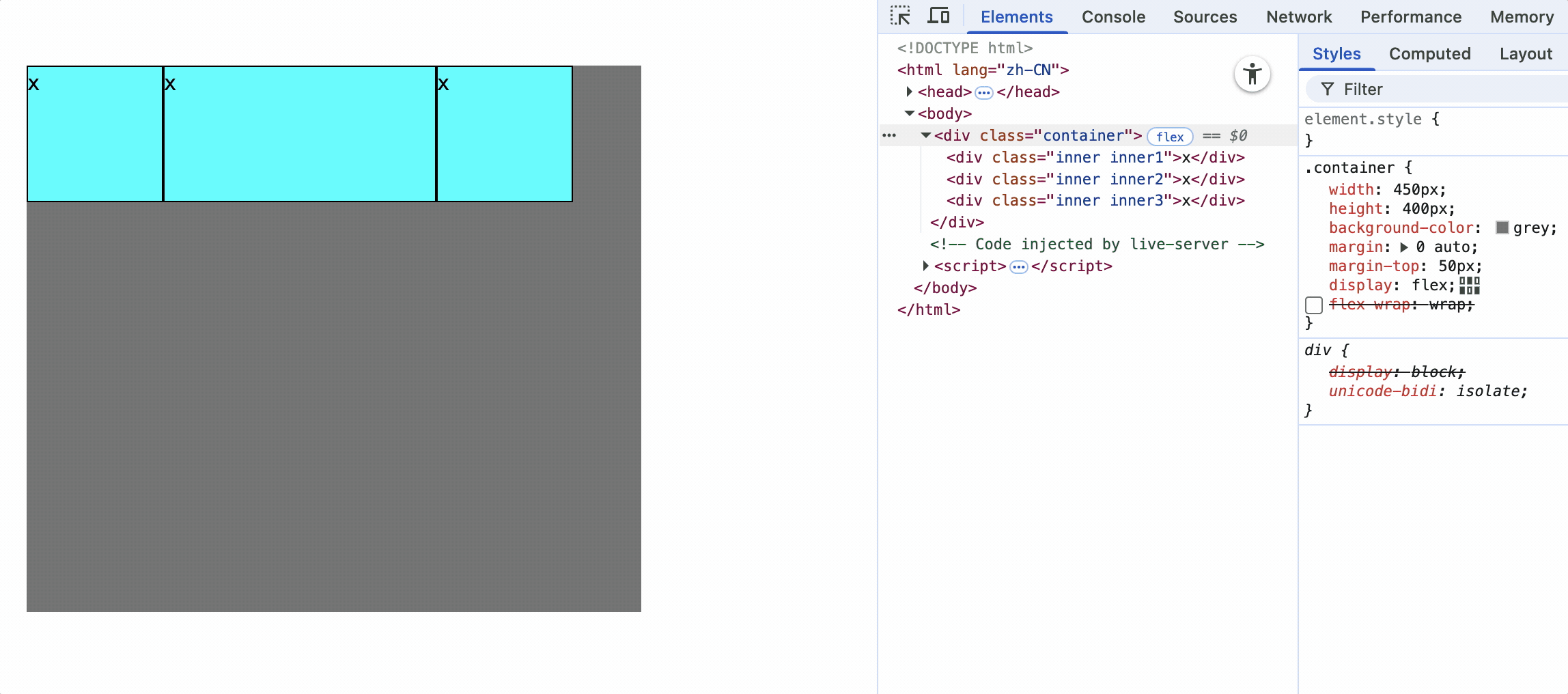
Task: Click the first cyan box in page
Action: coord(95,134)
